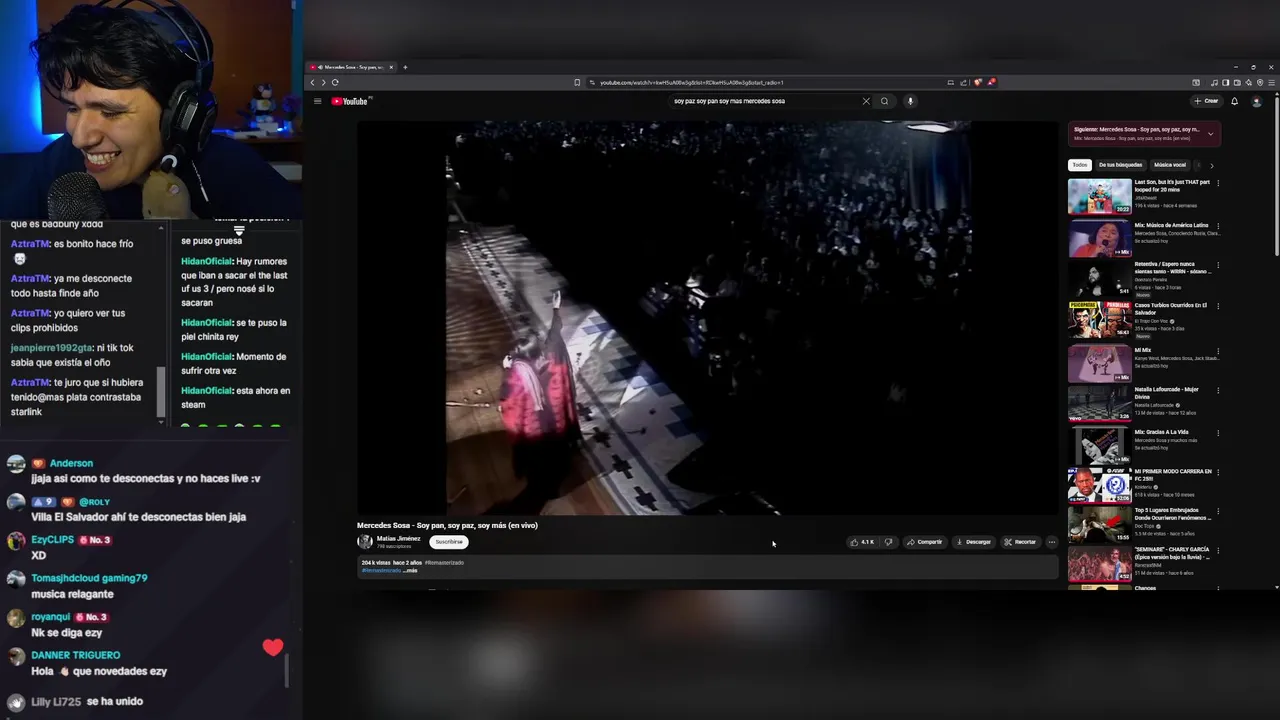1280x720 pixels.
Task: Click the share icon in address bar
Action: [x=963, y=82]
